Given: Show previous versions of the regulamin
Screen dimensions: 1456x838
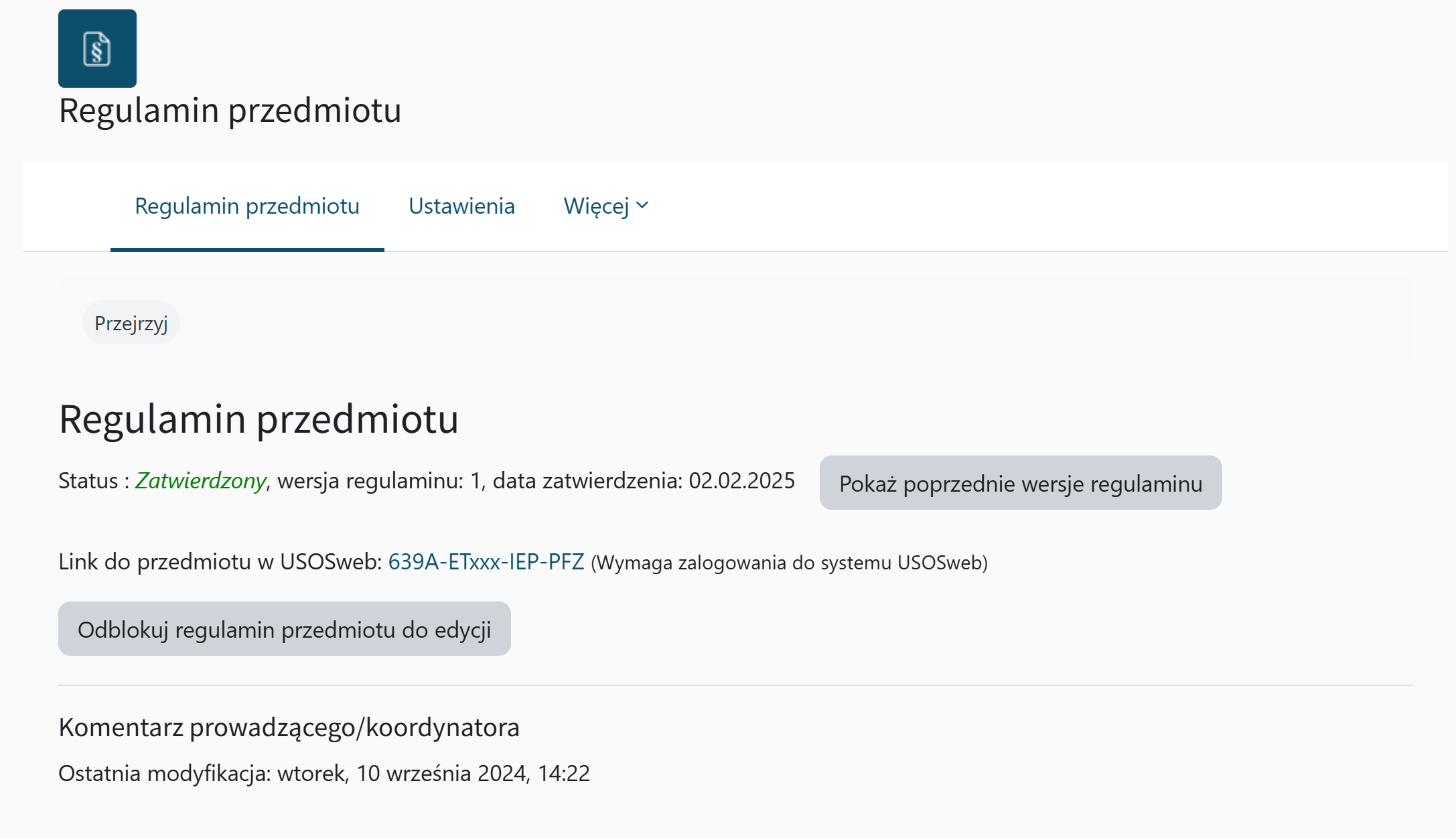Looking at the screenshot, I should [x=1020, y=483].
